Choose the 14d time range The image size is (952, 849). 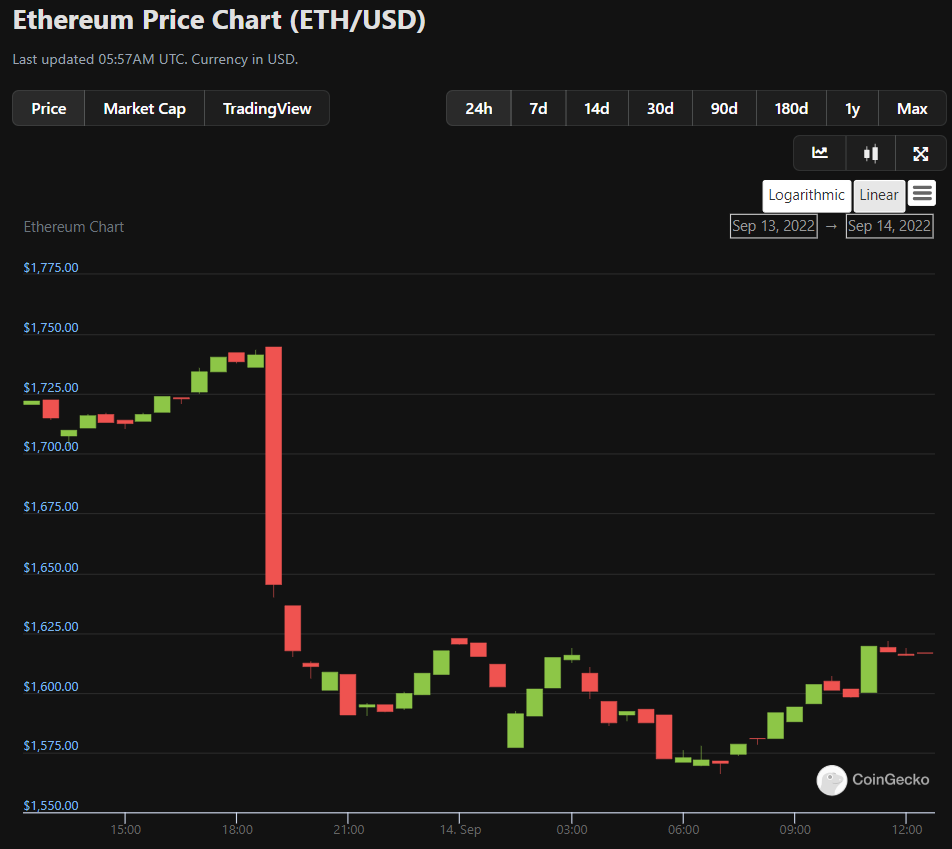point(597,109)
